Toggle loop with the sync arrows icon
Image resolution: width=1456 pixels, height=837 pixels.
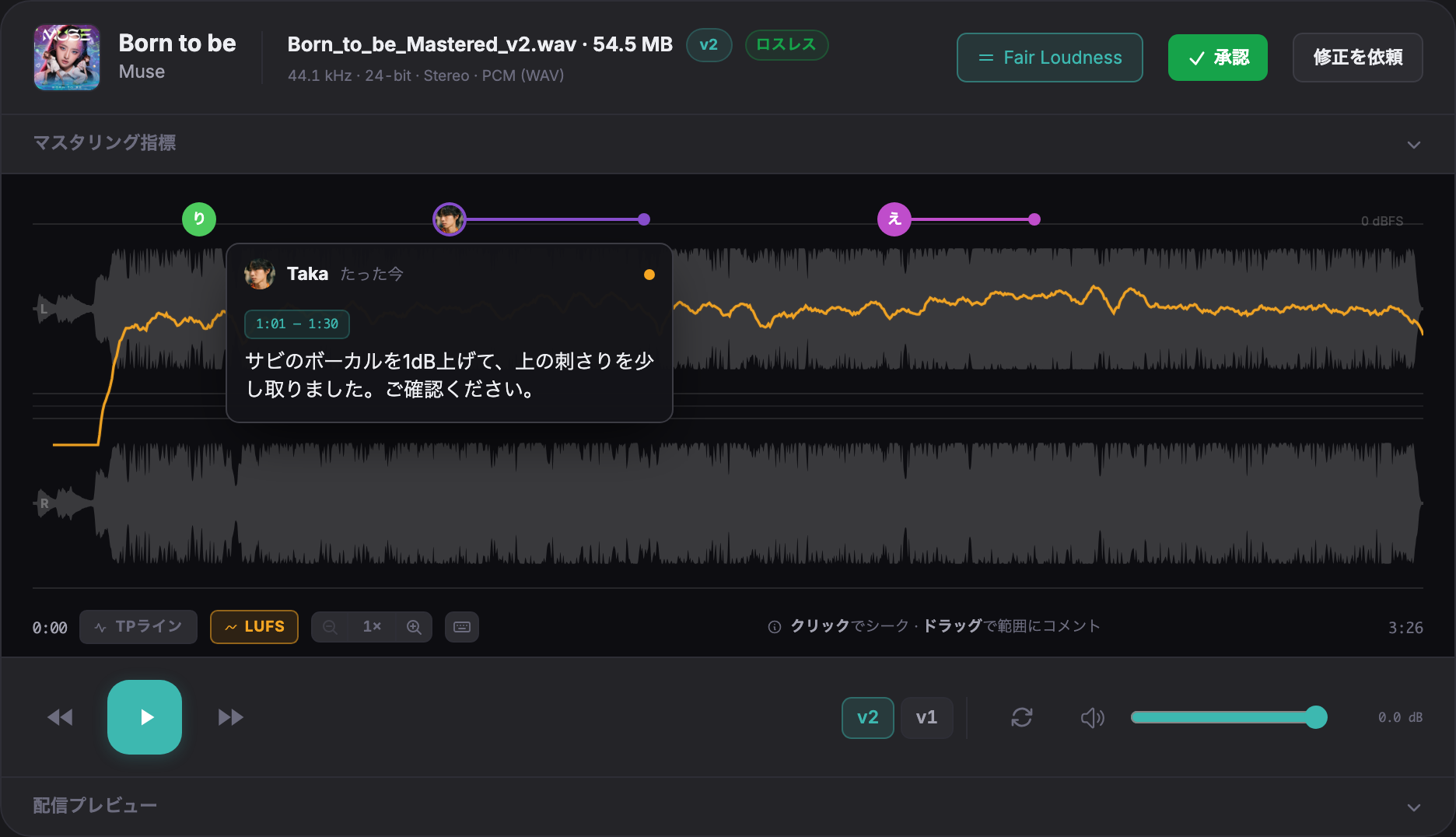[1022, 717]
